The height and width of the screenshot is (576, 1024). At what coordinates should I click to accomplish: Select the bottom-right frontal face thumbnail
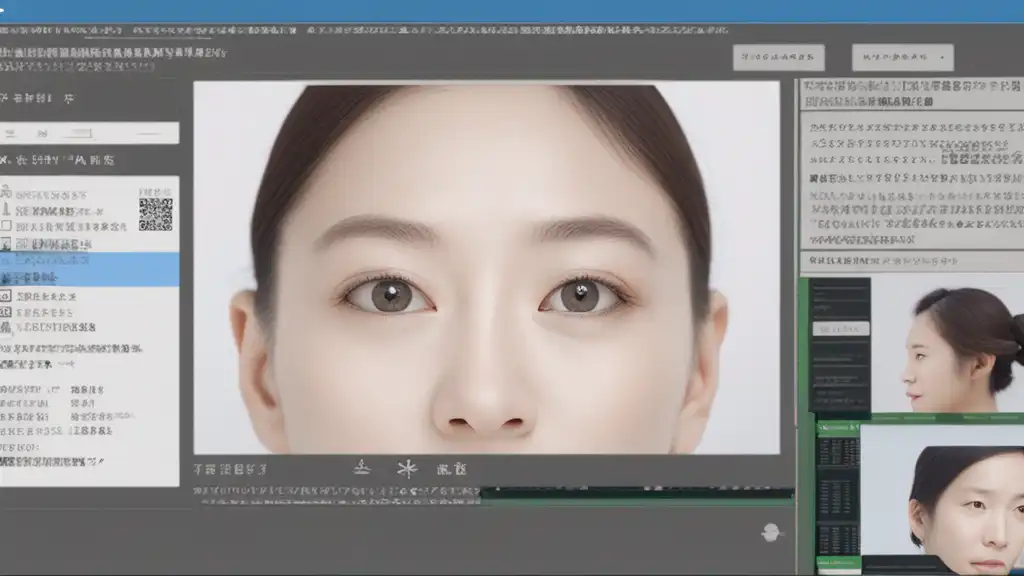[942, 500]
